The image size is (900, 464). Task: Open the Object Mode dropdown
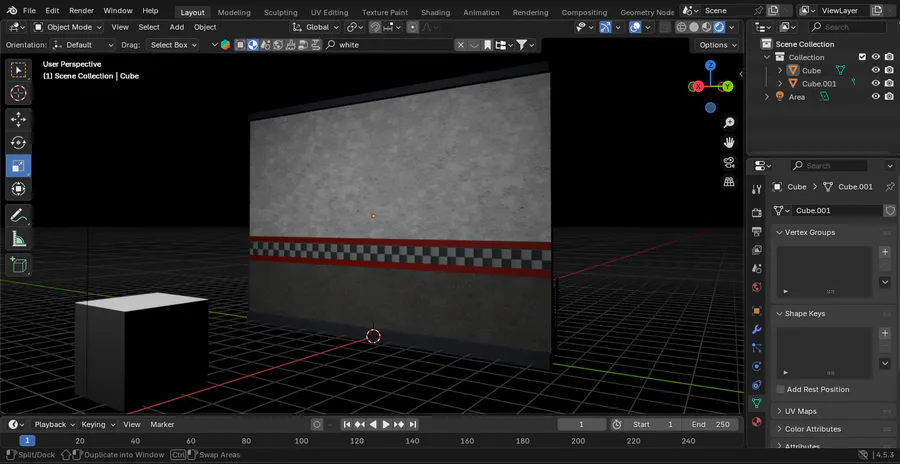(67, 27)
